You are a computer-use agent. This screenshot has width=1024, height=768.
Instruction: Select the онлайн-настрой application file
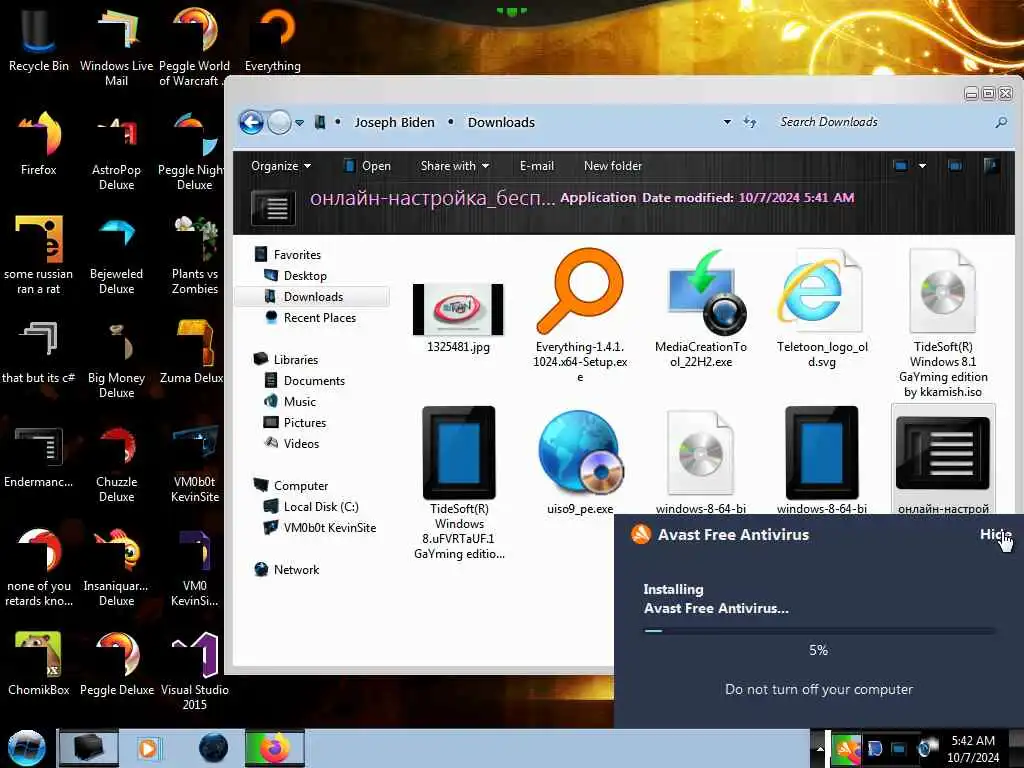(x=943, y=460)
